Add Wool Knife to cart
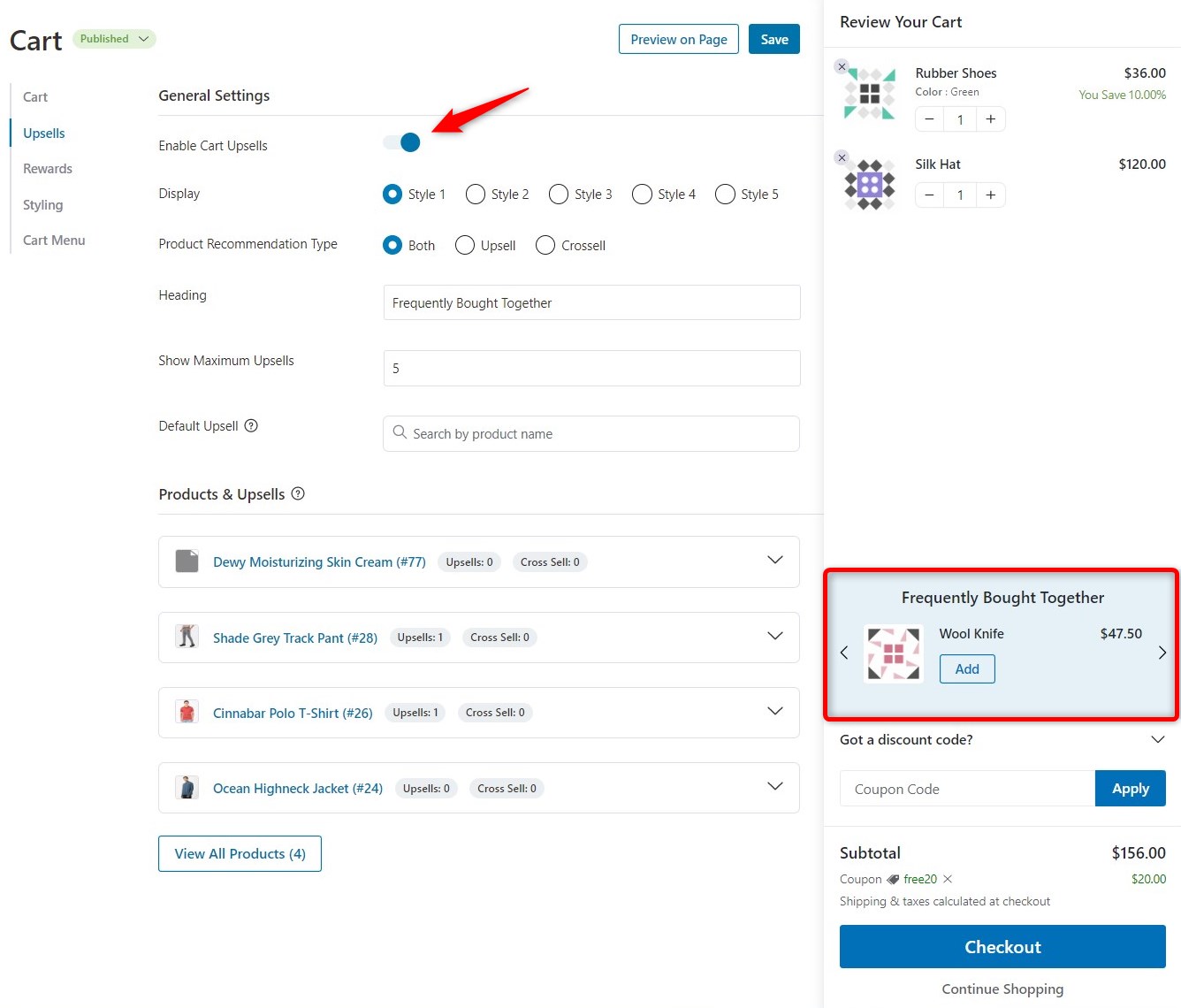Image resolution: width=1181 pixels, height=1008 pixels. (967, 669)
